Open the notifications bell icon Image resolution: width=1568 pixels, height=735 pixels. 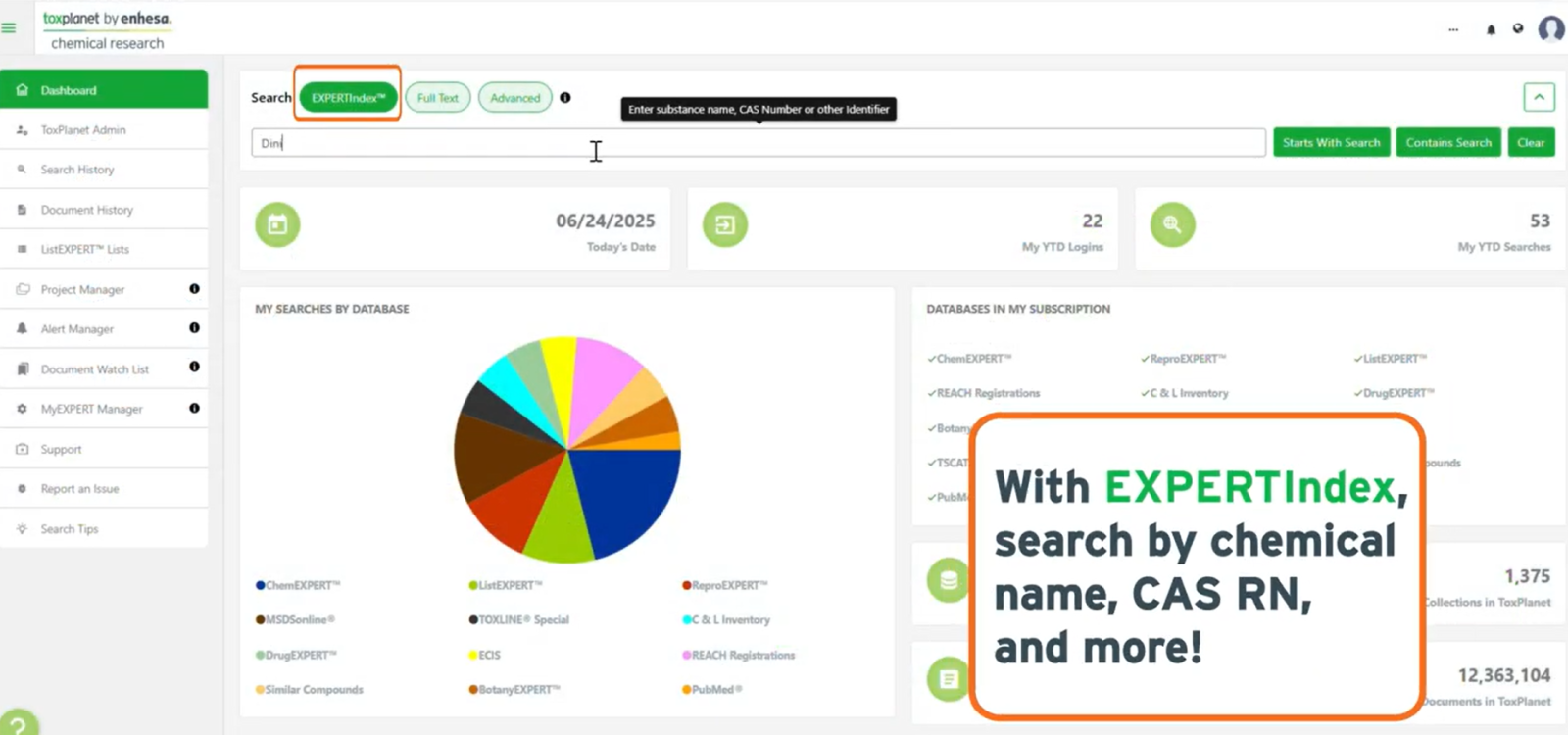pyautogui.click(x=1491, y=29)
